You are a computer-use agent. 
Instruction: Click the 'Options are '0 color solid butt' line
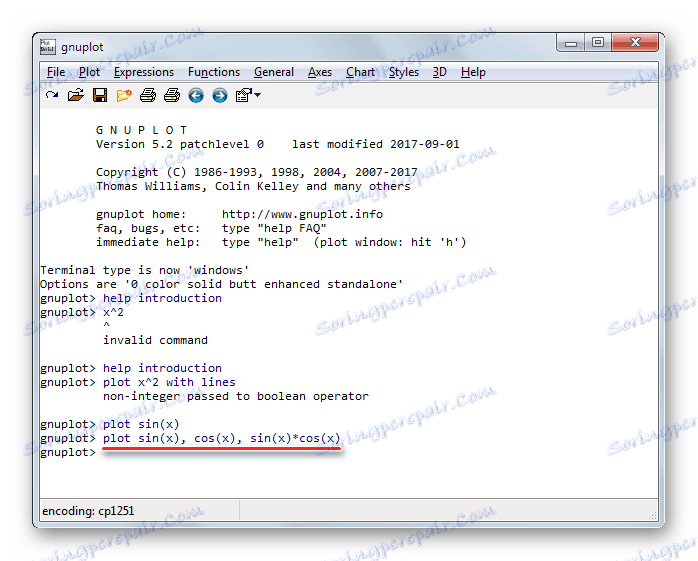pyautogui.click(x=222, y=285)
